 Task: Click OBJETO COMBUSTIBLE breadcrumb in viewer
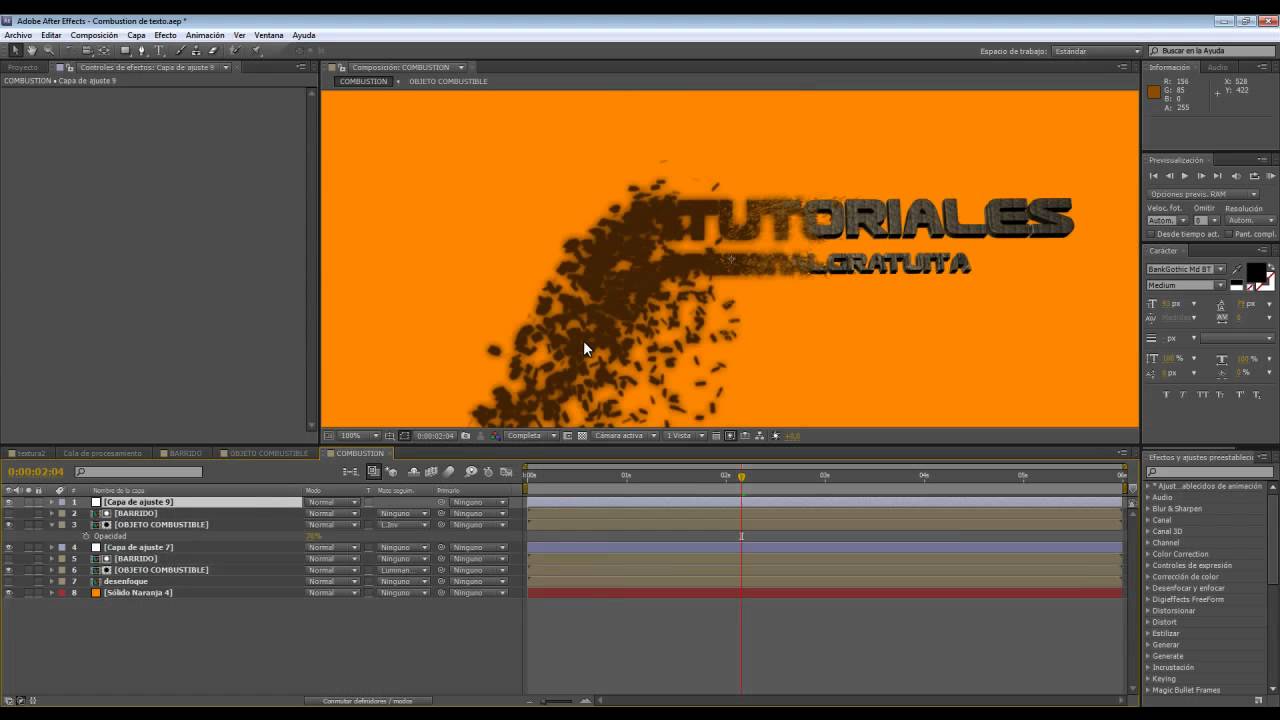[448, 81]
